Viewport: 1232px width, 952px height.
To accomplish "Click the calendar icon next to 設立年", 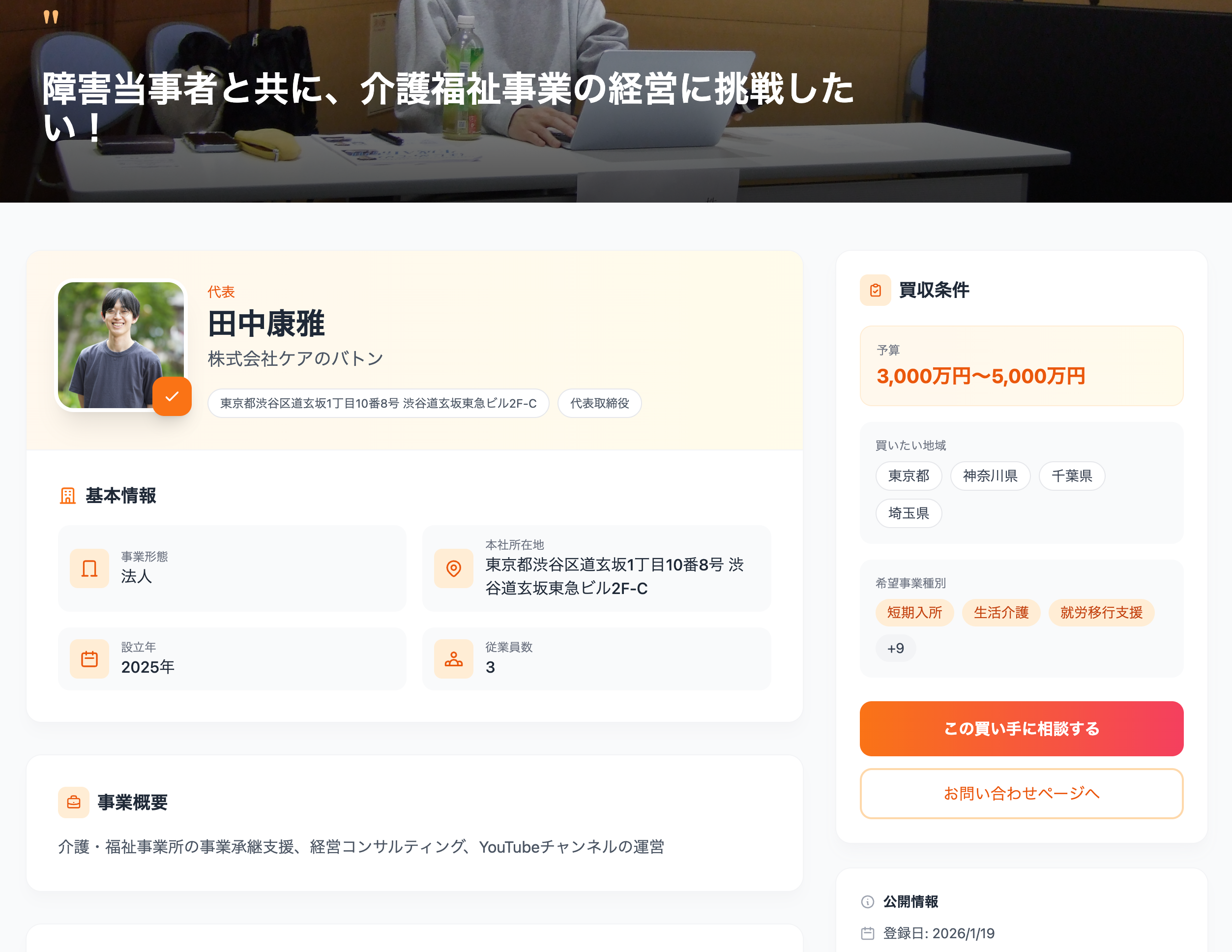I will pos(89,658).
